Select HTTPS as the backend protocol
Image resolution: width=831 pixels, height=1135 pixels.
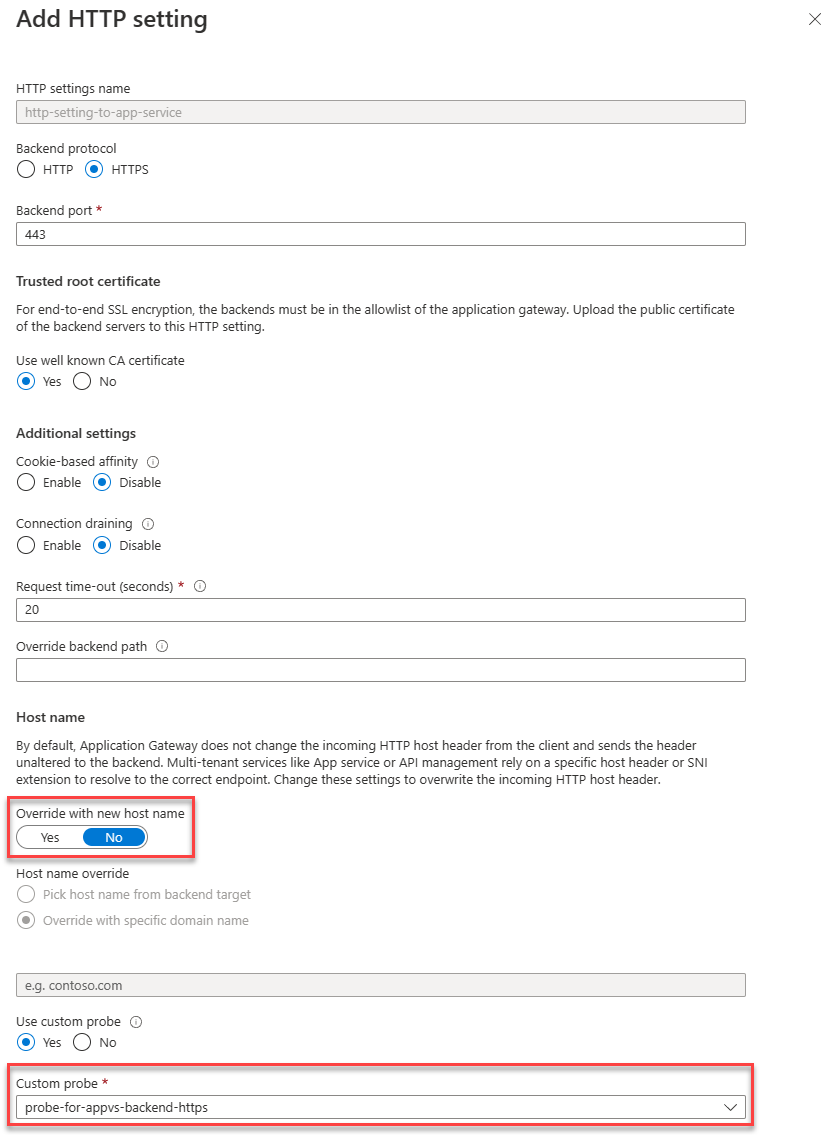[x=95, y=169]
